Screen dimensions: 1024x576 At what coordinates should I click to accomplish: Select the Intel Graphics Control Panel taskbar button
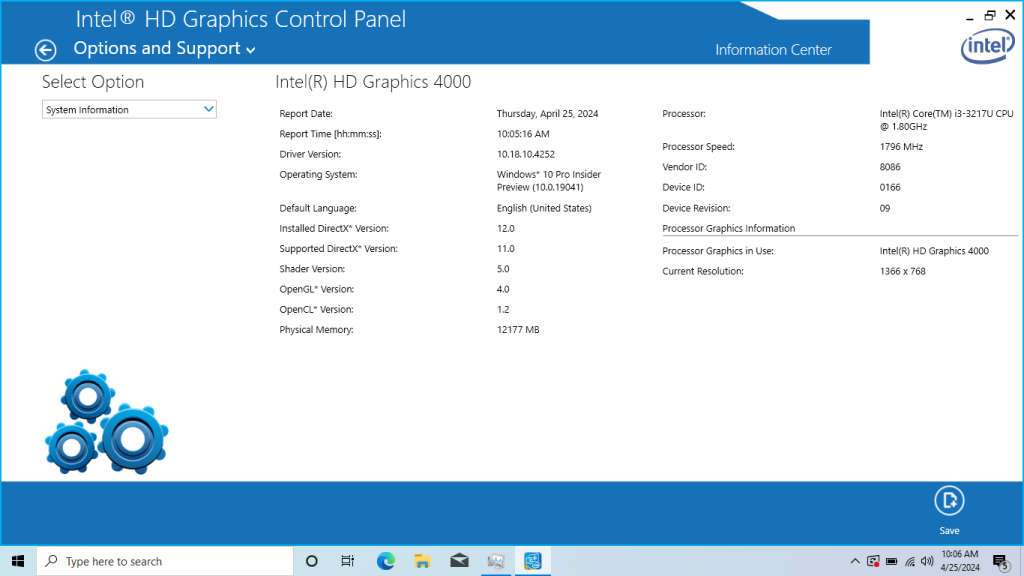coord(532,561)
